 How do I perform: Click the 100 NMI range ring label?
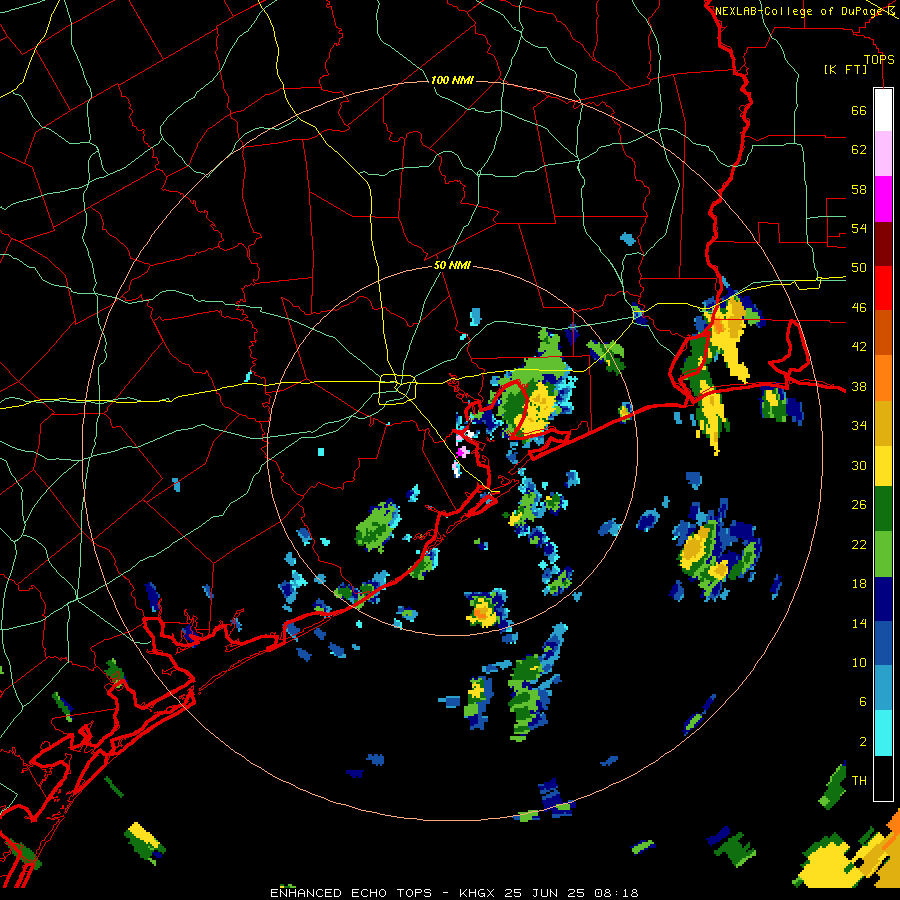tap(452, 80)
